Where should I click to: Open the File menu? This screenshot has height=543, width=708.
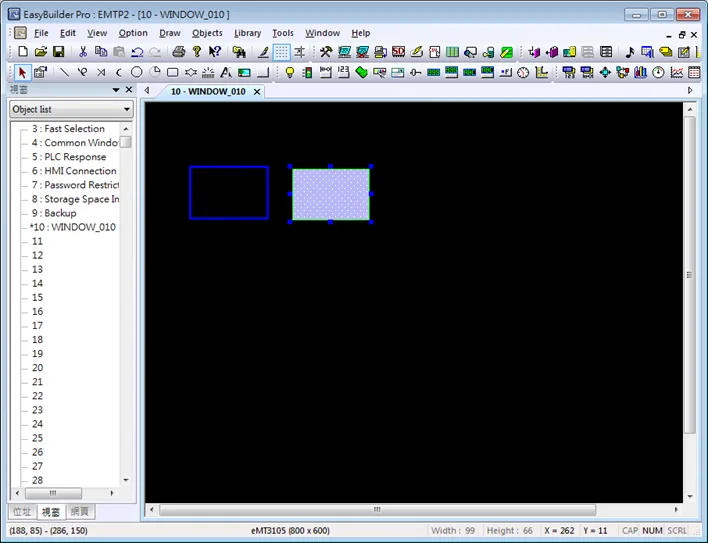(x=41, y=33)
